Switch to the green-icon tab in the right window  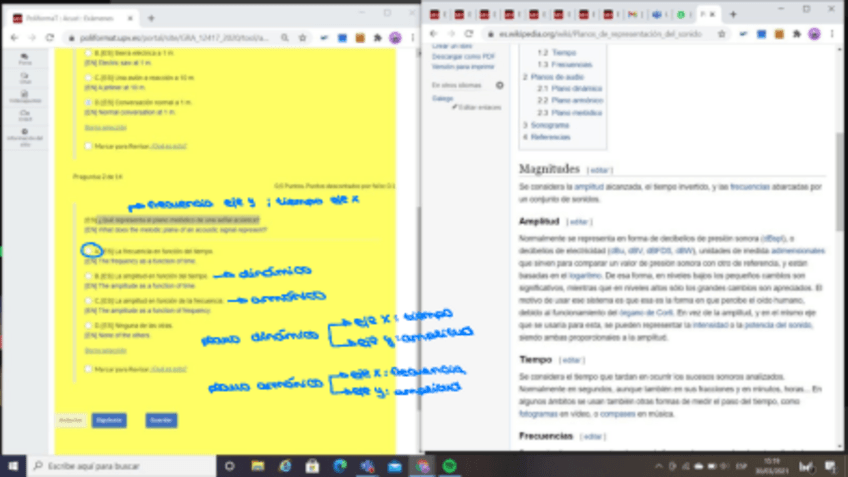coord(683,15)
